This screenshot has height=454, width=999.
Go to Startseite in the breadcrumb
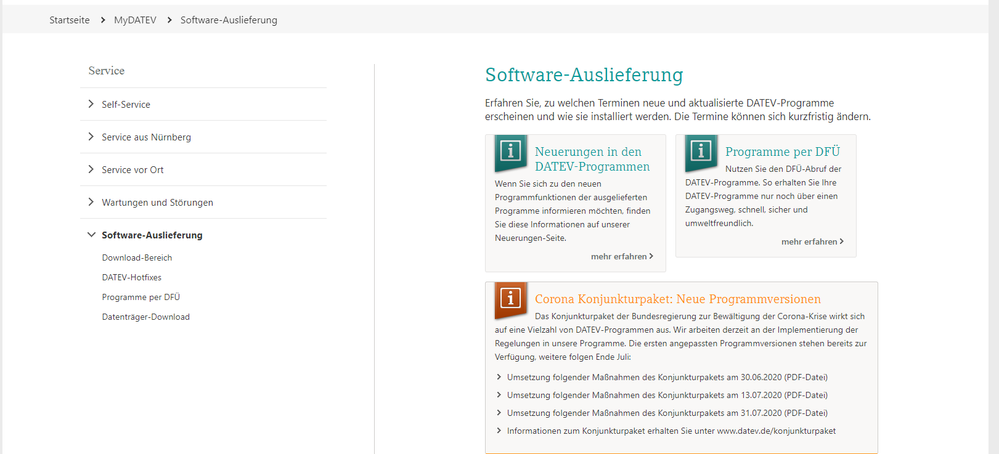pyautogui.click(x=70, y=20)
